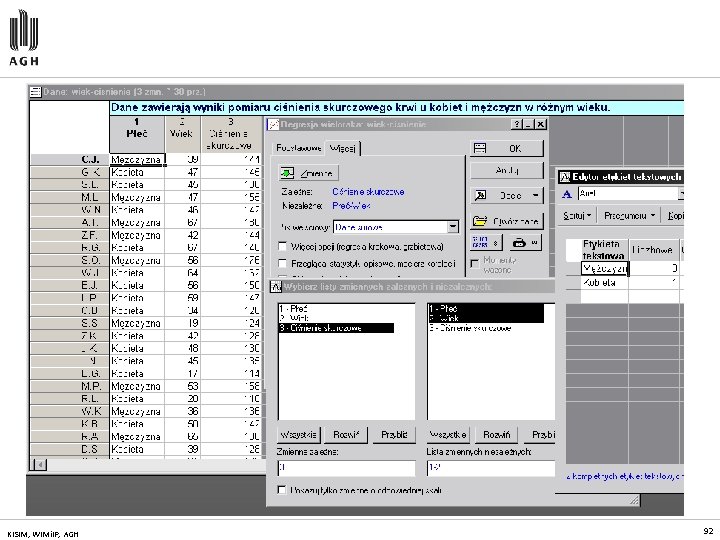Click the spreadsheet icon in the Dane window title
Image resolution: width=720 pixels, height=540 pixels.
tap(35, 92)
